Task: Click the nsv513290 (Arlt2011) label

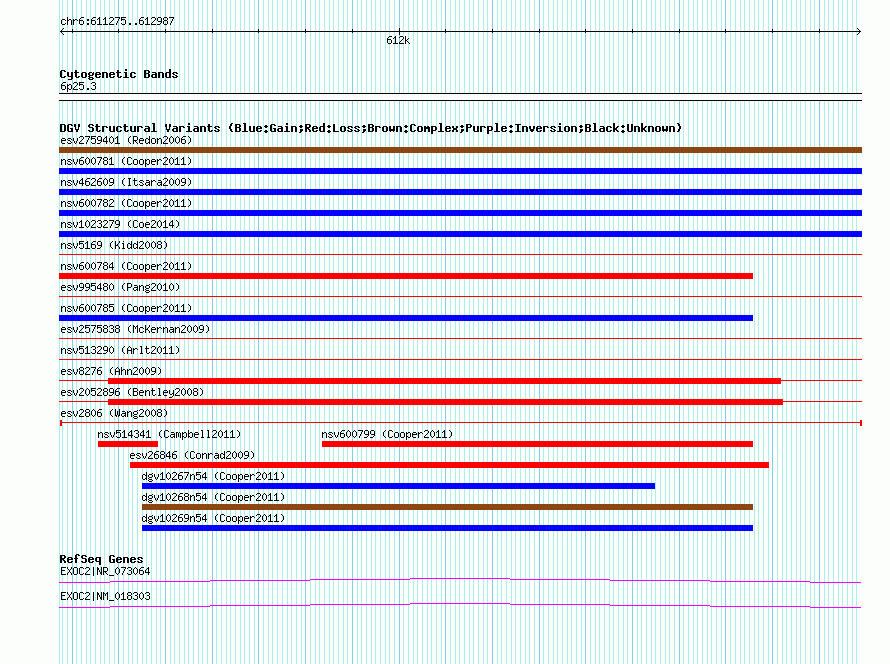Action: 120,350
